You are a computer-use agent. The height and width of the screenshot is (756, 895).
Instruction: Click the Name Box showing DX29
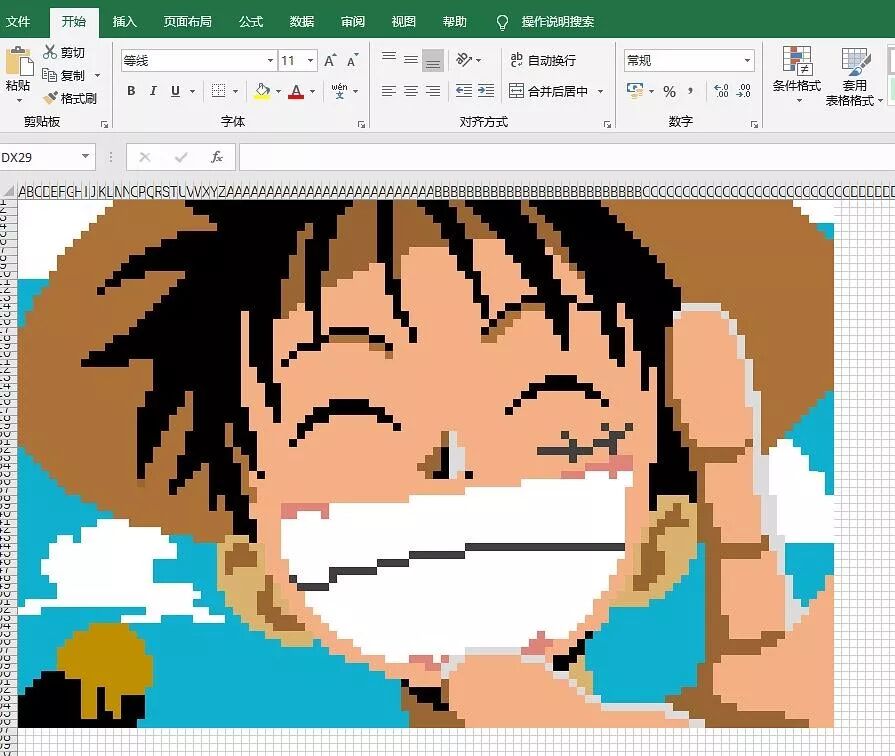coord(39,157)
